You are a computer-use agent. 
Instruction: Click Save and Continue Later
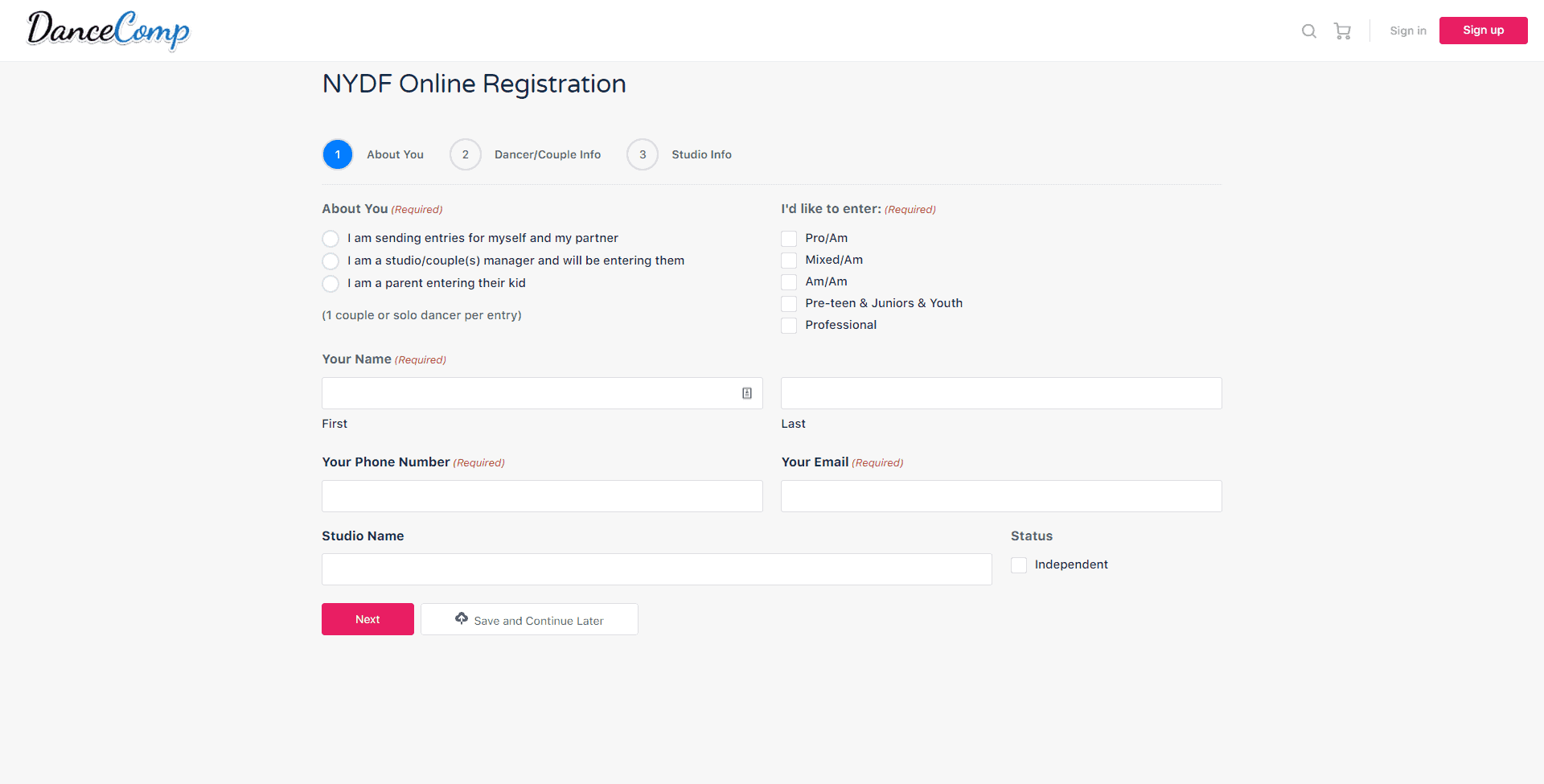tap(529, 619)
